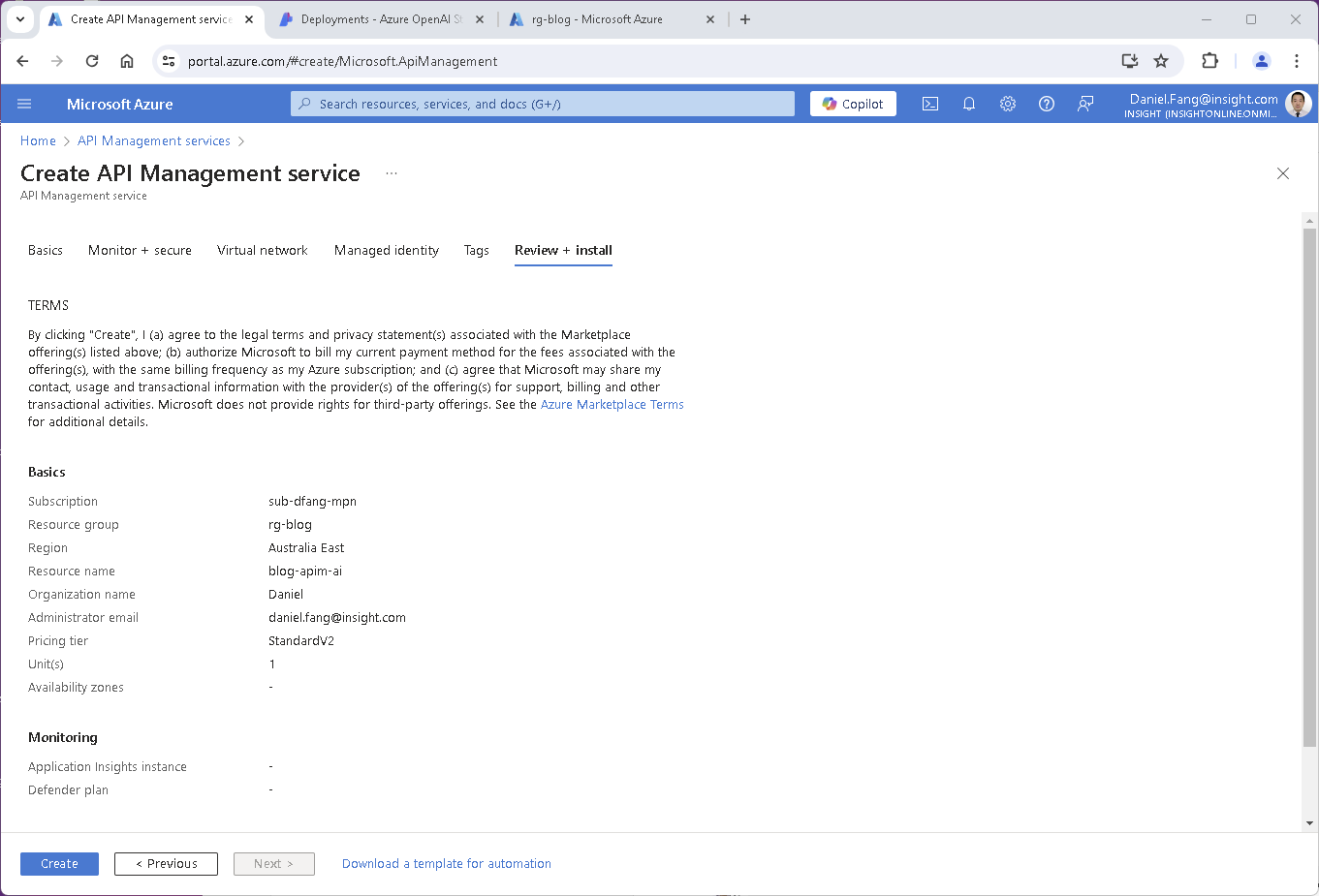
Task: Go to the Basics tab
Action: (46, 250)
